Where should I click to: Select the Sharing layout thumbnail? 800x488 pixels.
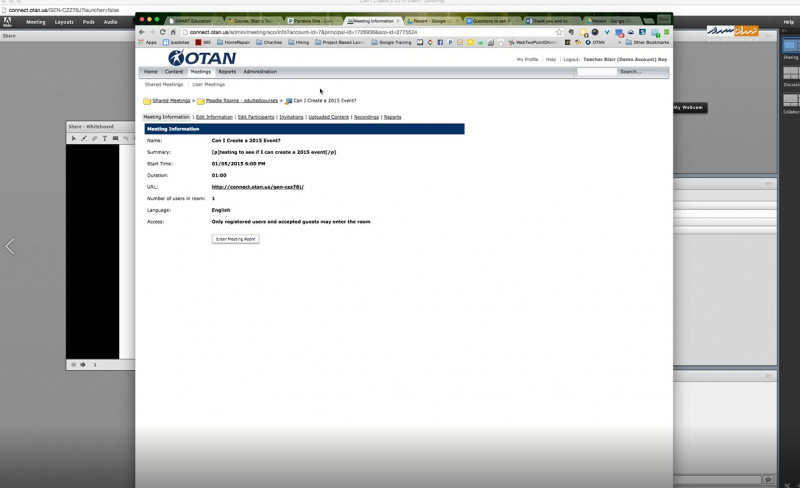(790, 45)
